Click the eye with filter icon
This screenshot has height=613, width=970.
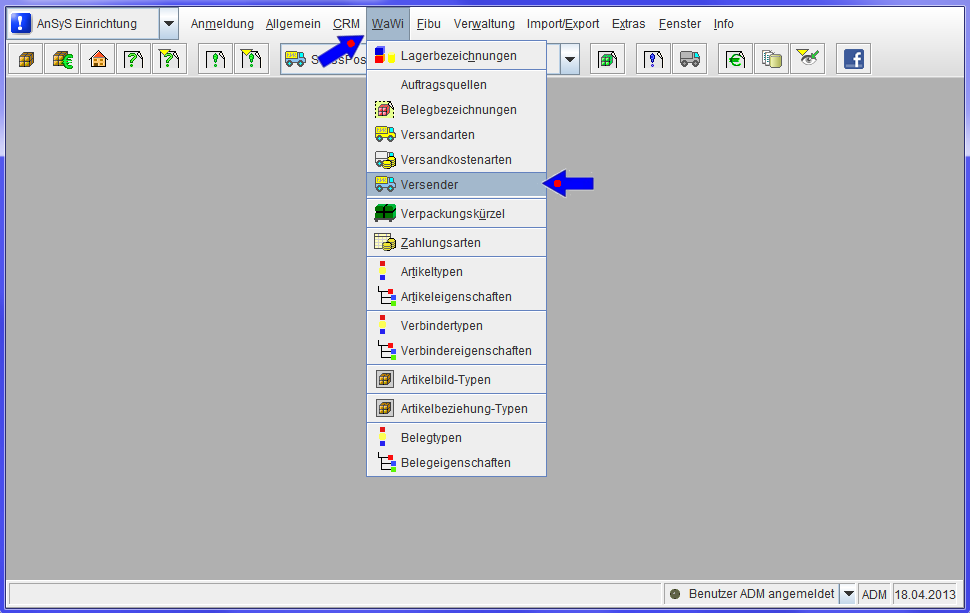coord(807,60)
